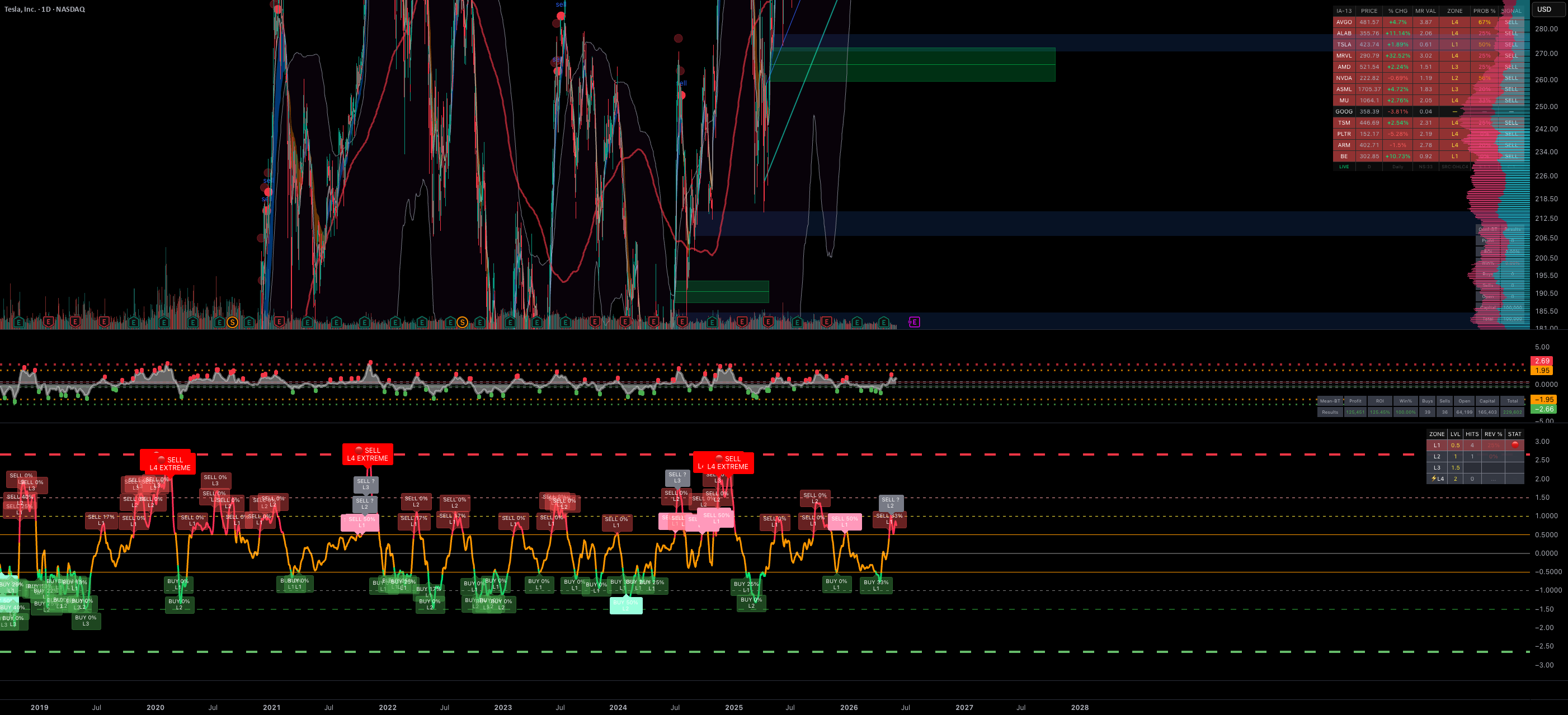Click the red 2.69 oscillator scale label

1542,361
